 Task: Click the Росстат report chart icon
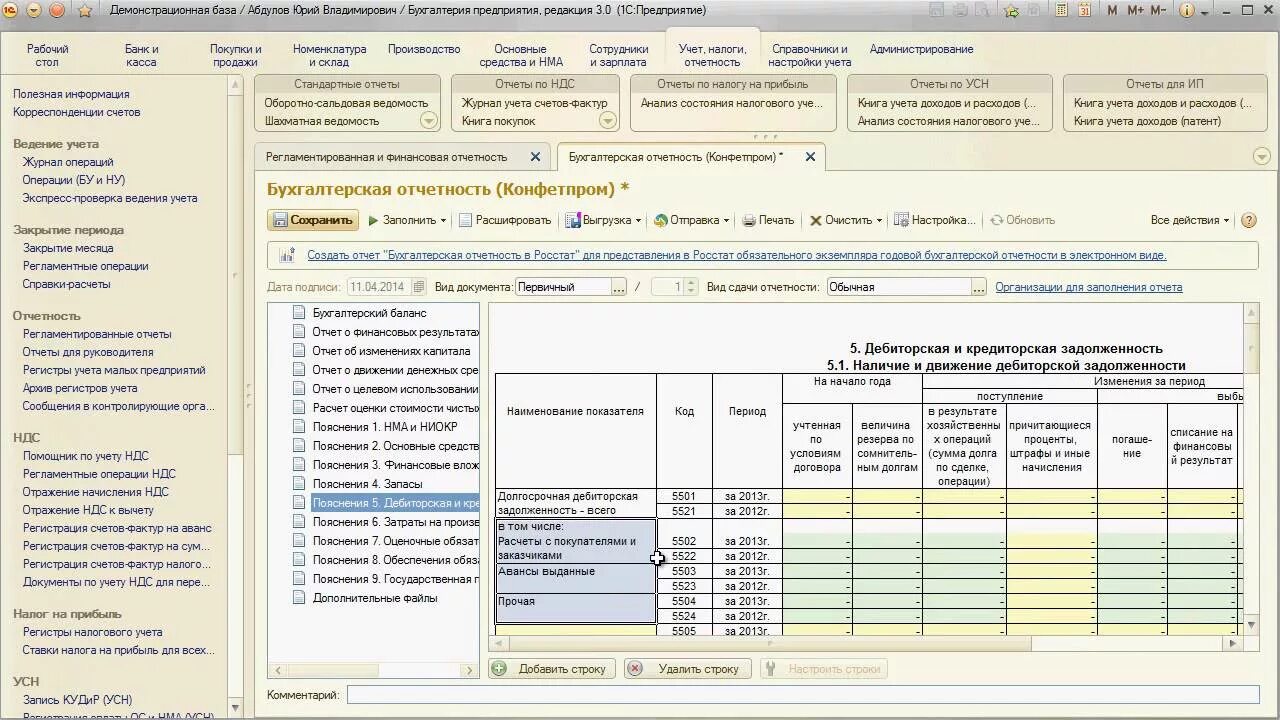click(286, 255)
